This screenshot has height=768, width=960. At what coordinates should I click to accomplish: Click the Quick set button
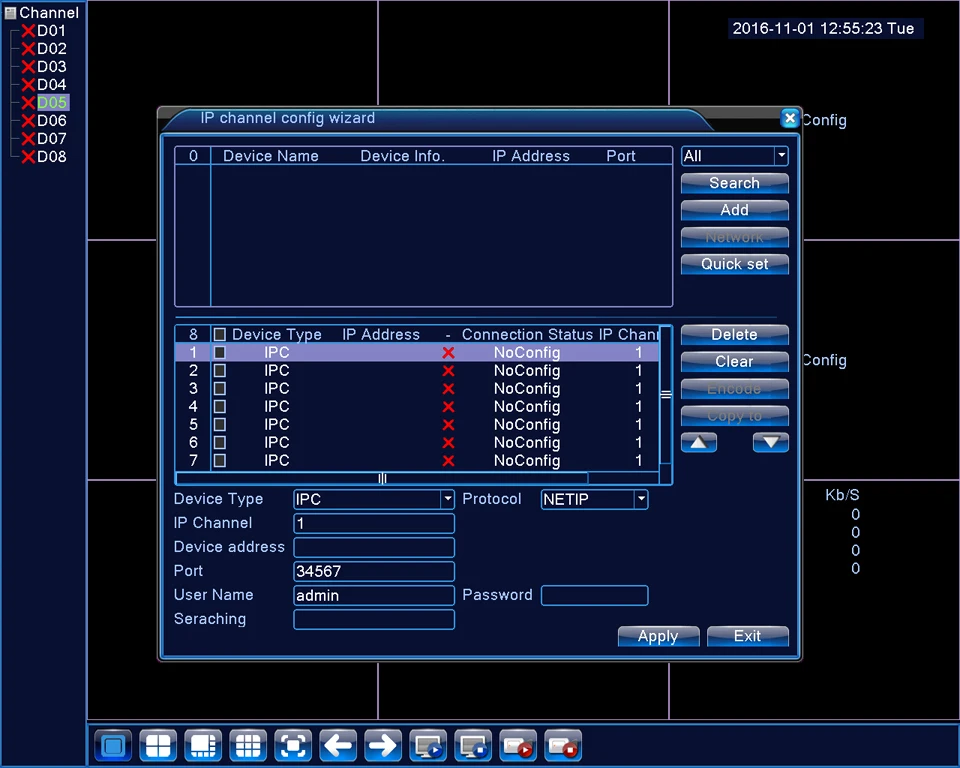[x=735, y=264]
